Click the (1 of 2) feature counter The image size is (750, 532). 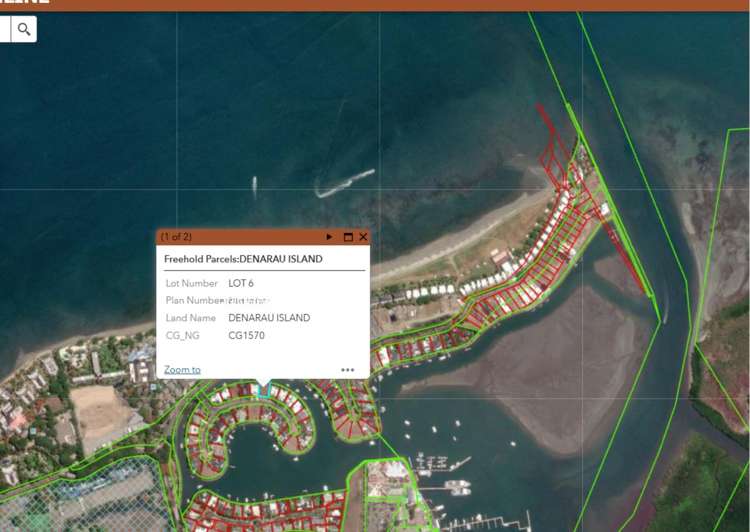(x=176, y=237)
